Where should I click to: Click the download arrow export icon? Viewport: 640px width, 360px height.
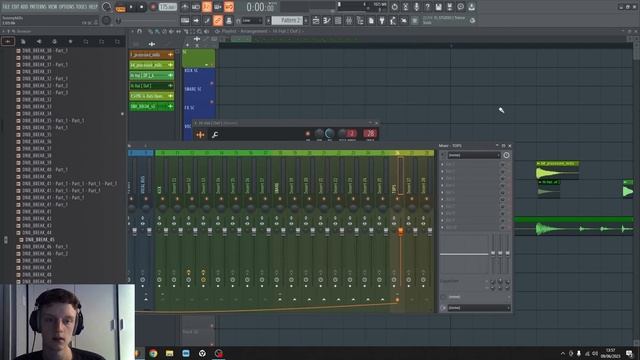(471, 7)
